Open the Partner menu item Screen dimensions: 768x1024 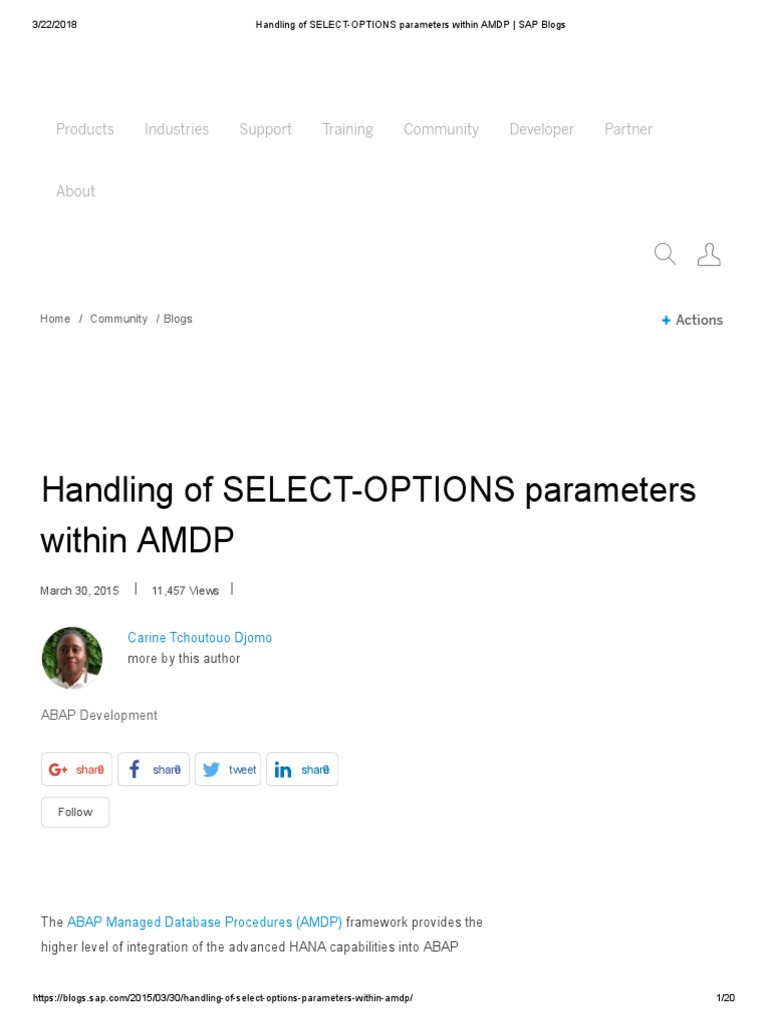pos(629,129)
